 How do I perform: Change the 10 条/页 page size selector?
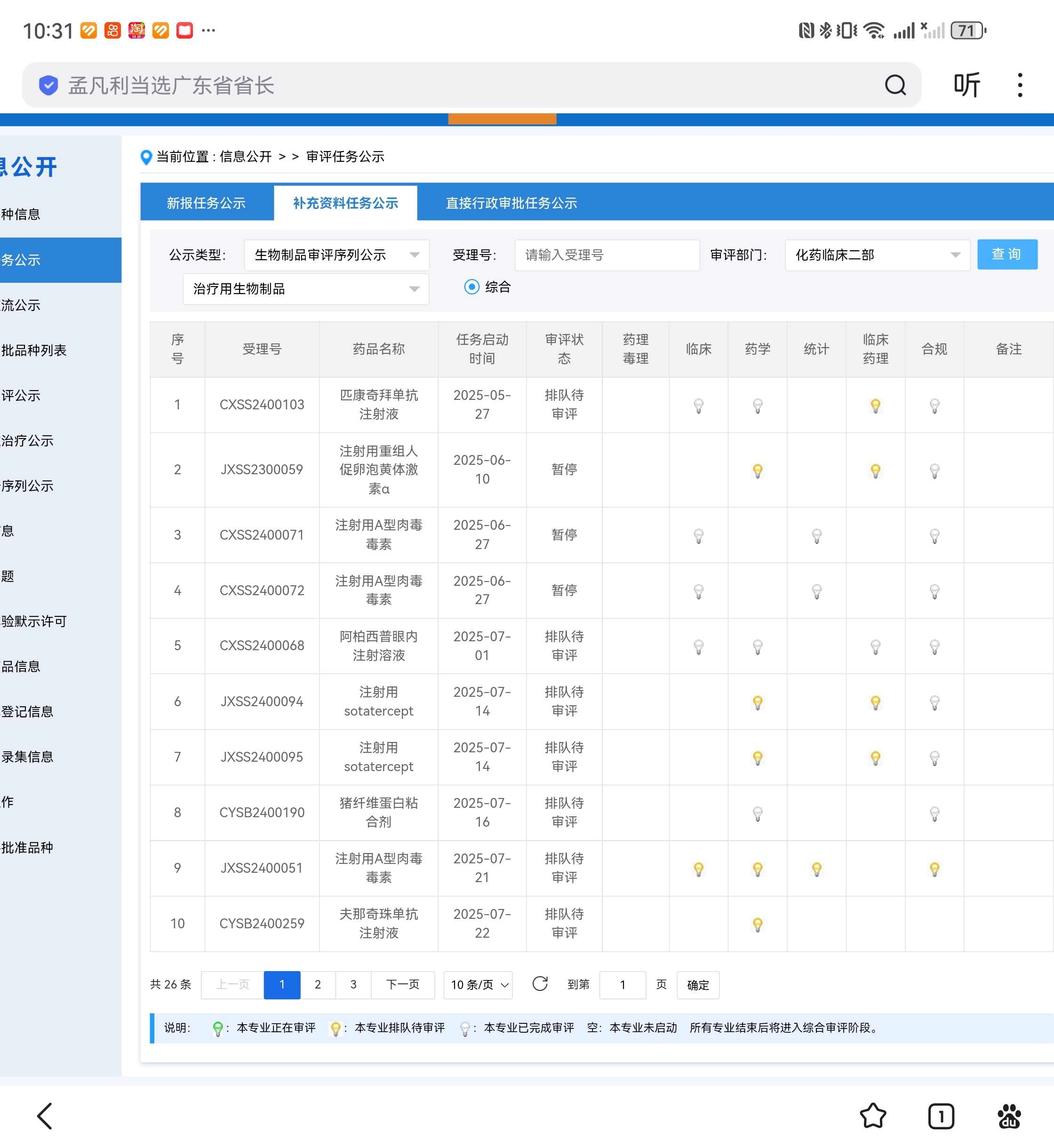tap(479, 985)
